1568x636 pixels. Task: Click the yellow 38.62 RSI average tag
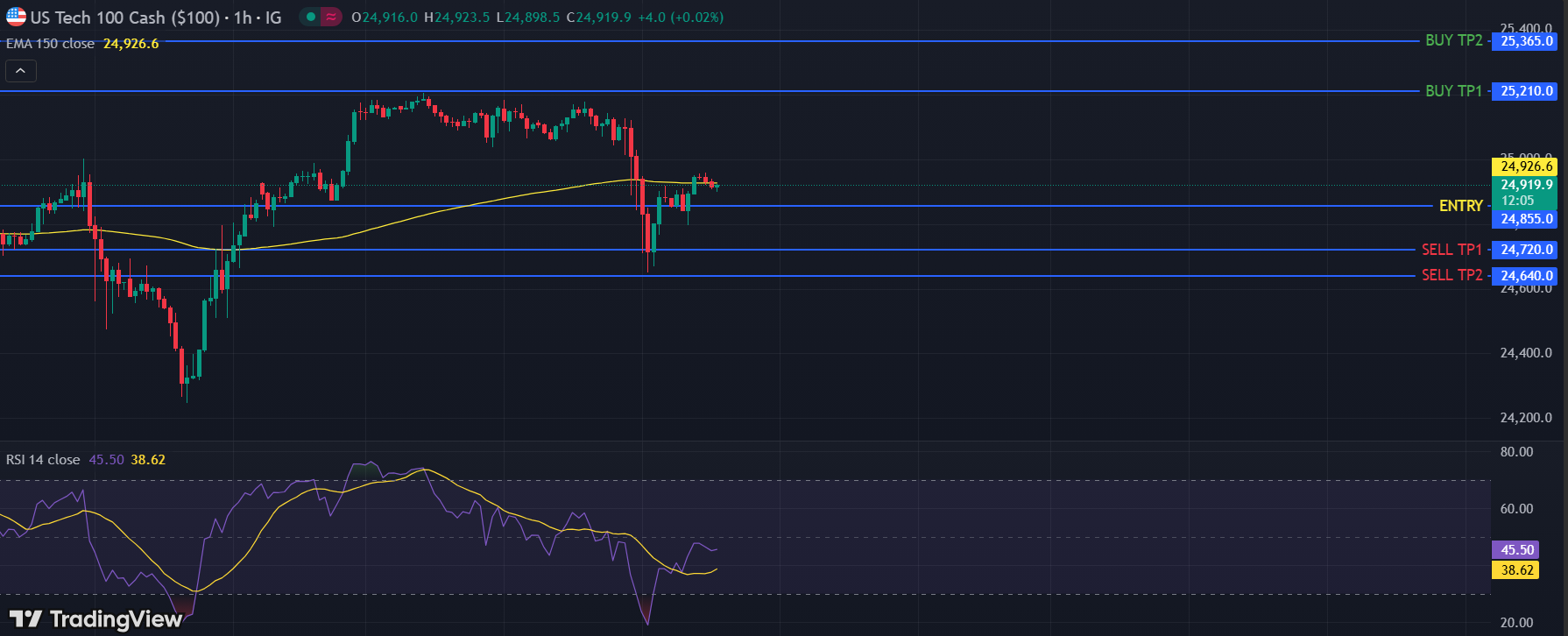(1517, 570)
